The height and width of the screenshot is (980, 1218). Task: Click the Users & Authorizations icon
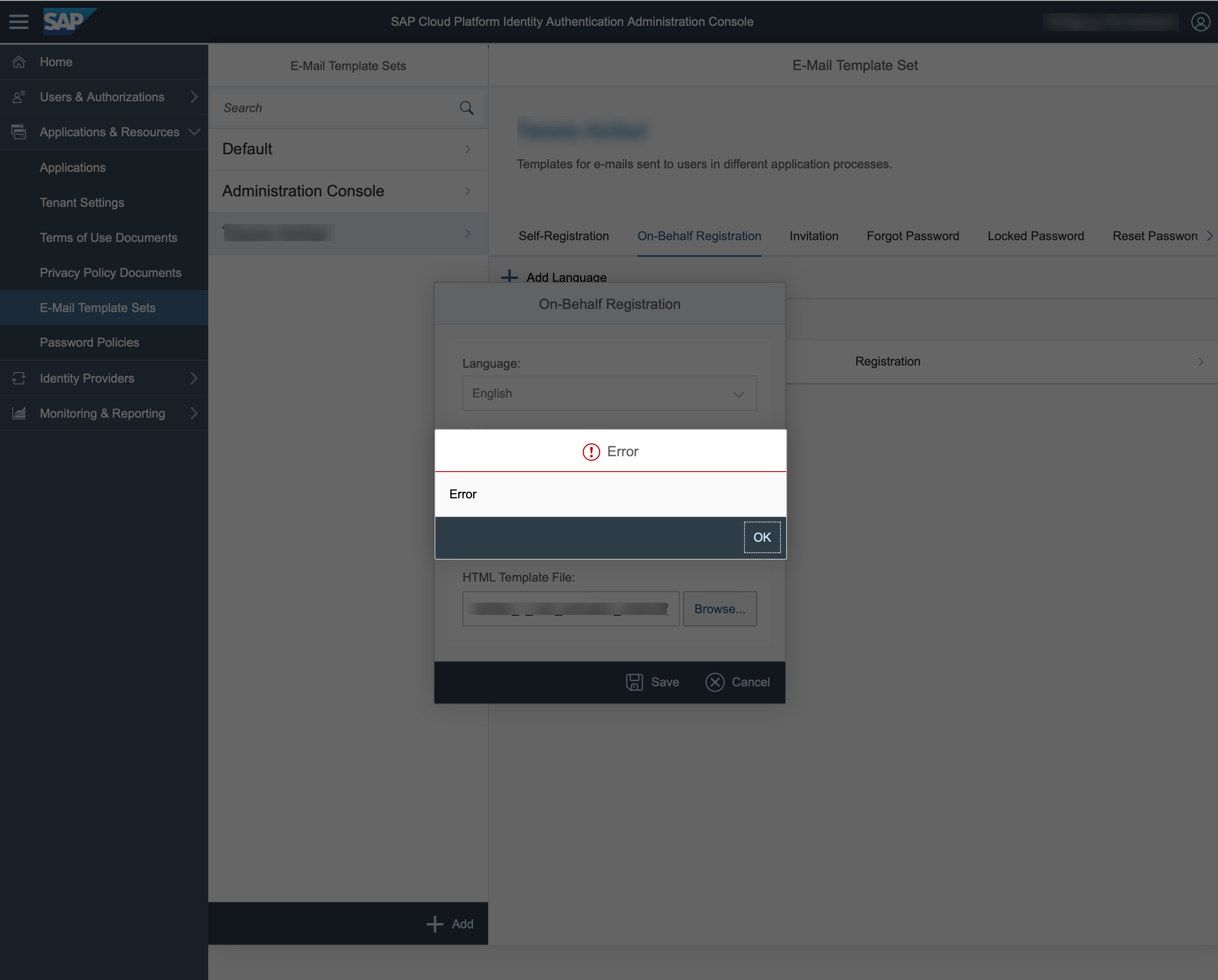[x=19, y=97]
